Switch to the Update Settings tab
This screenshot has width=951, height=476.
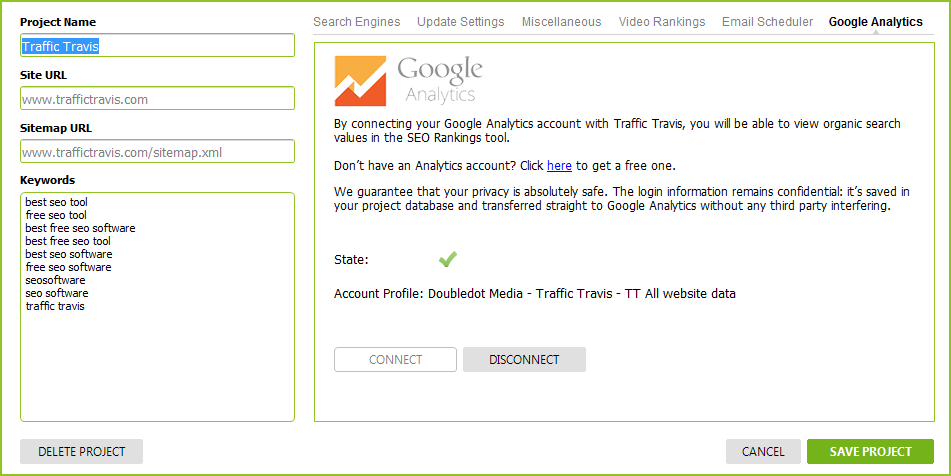[460, 22]
